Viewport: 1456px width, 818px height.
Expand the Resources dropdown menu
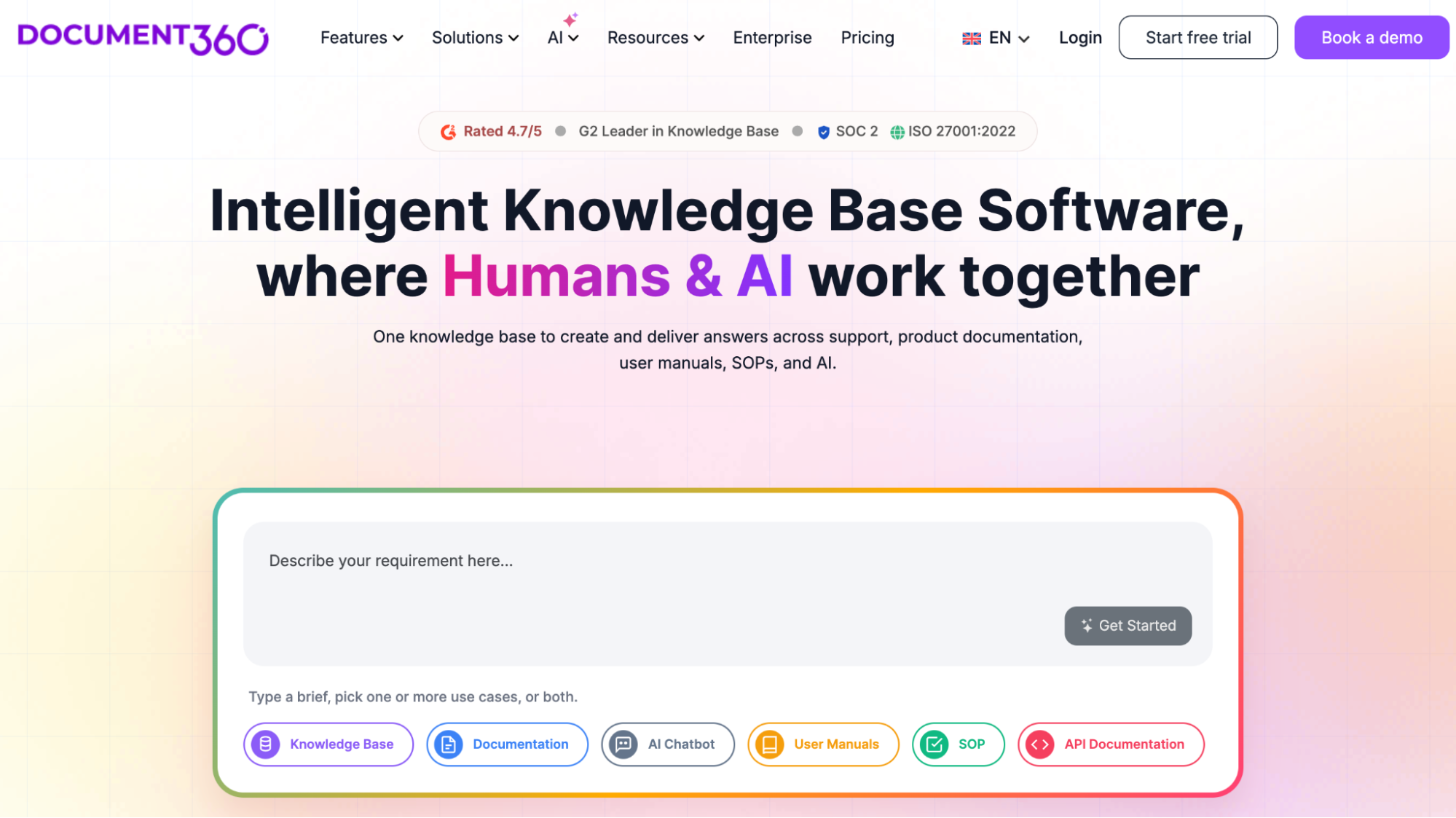[x=656, y=38]
